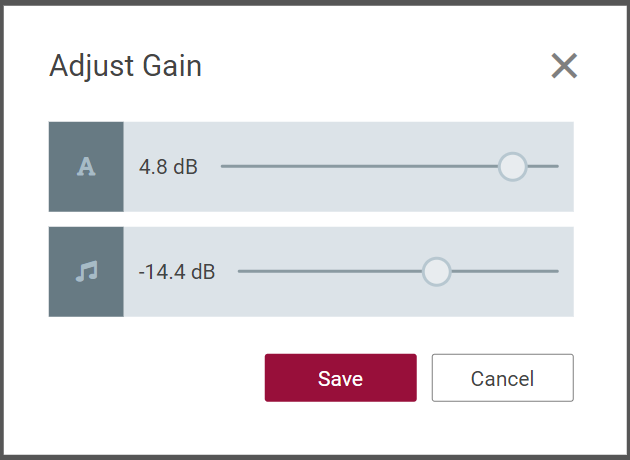Click the midpoint of the voice gain track
The image size is (630, 460).
[390, 167]
